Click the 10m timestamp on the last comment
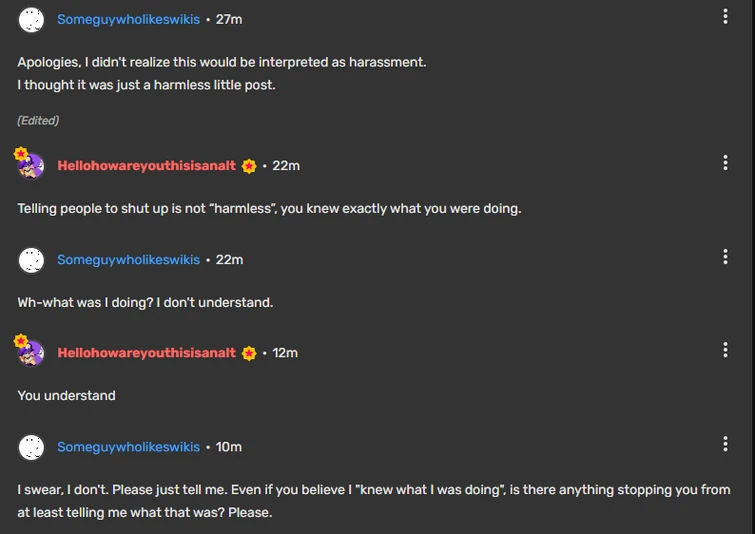The height and width of the screenshot is (534, 755). point(229,447)
